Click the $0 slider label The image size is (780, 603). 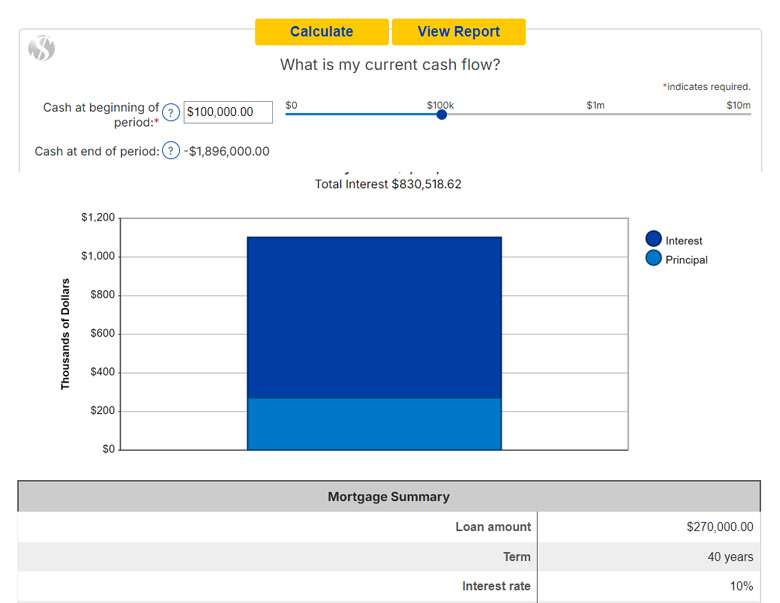tap(292, 105)
